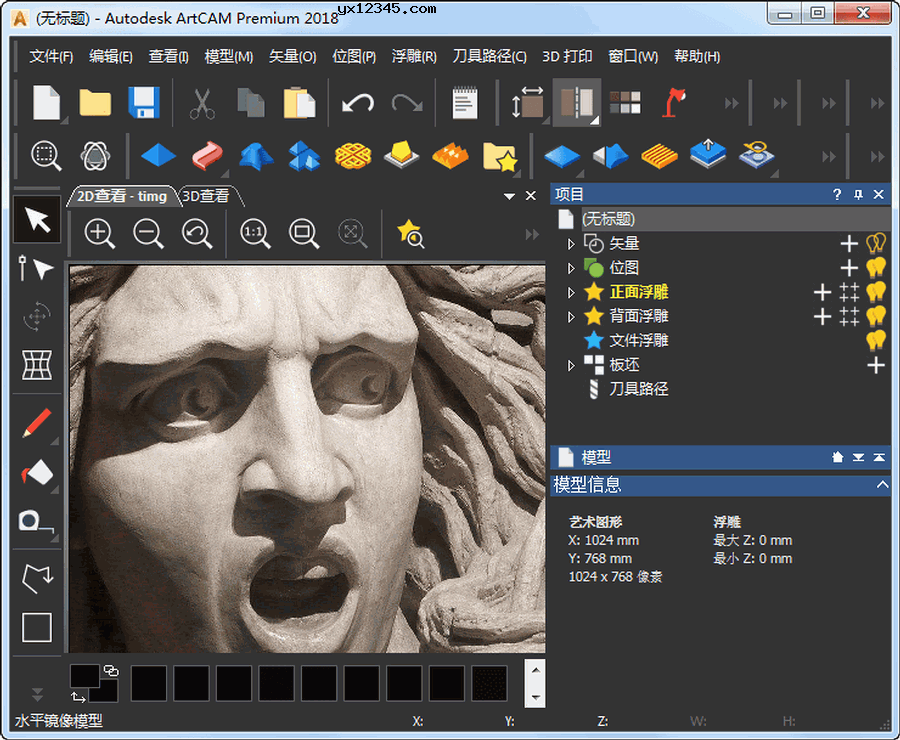
Task: Expand the 矢量 tree node
Action: 571,244
